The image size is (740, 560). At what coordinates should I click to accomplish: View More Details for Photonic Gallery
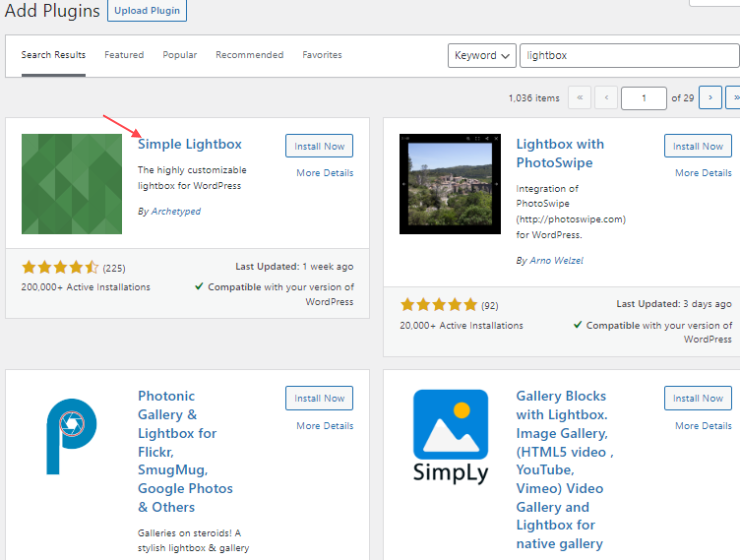tap(325, 426)
